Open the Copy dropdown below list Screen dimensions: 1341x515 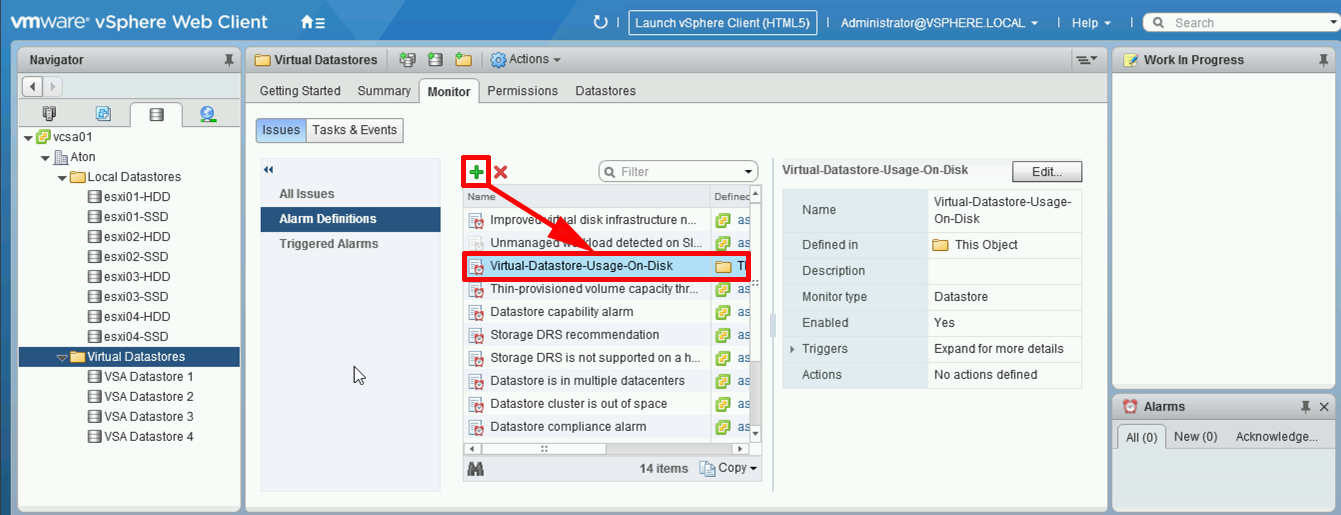click(x=728, y=468)
